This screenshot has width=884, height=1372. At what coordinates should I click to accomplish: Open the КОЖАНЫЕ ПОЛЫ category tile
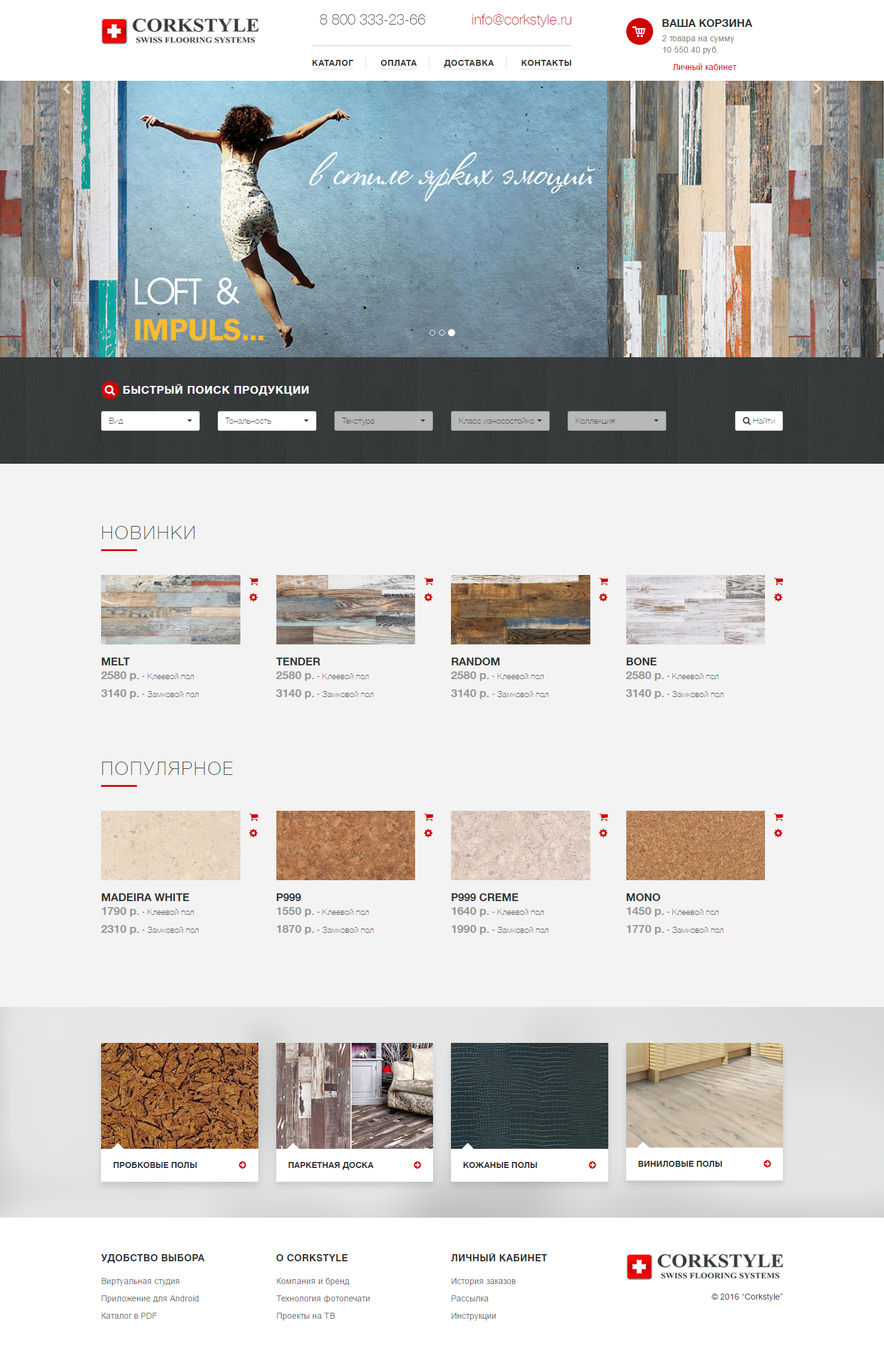[529, 1164]
